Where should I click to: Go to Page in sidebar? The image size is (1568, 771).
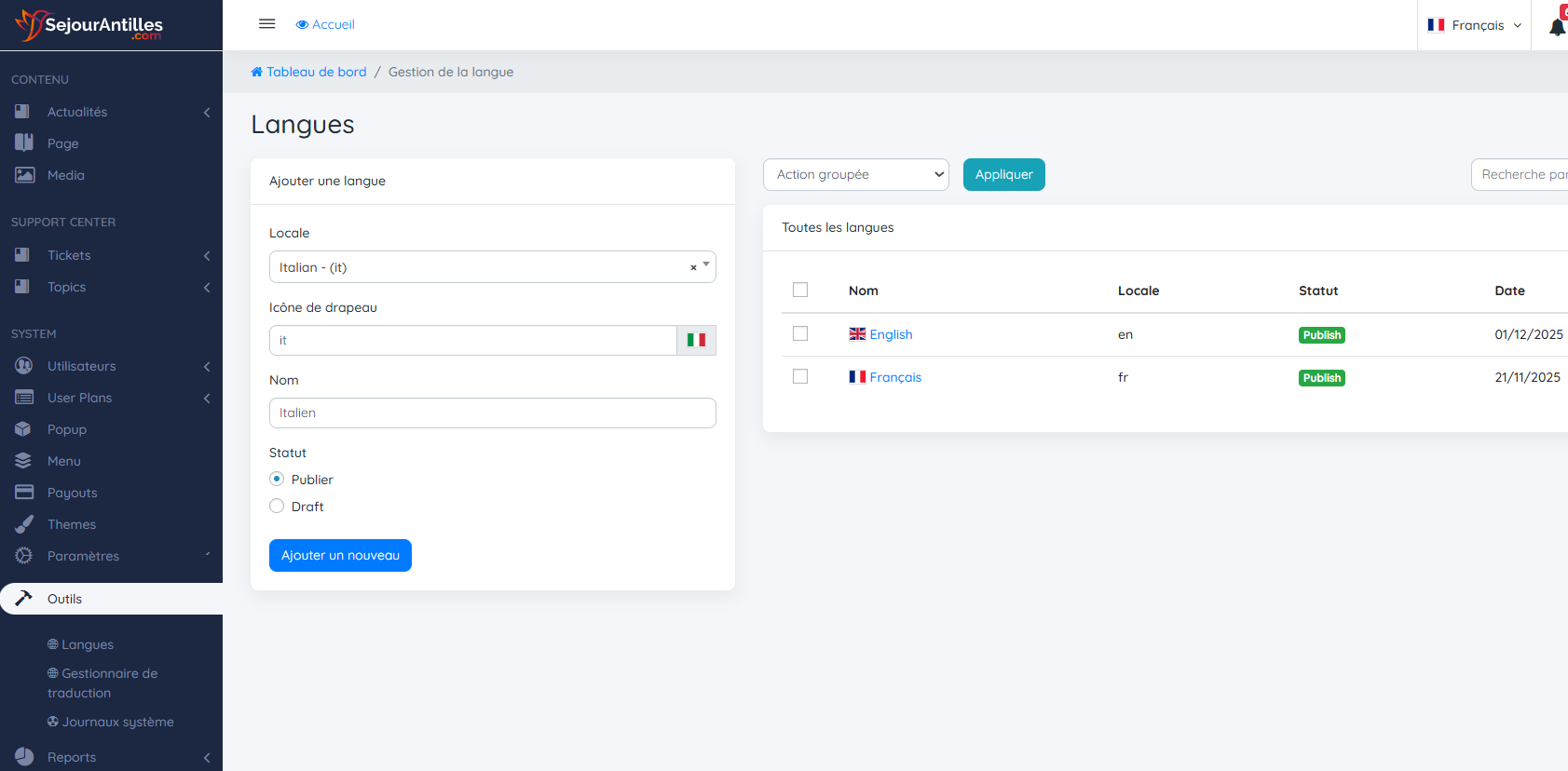tap(62, 143)
